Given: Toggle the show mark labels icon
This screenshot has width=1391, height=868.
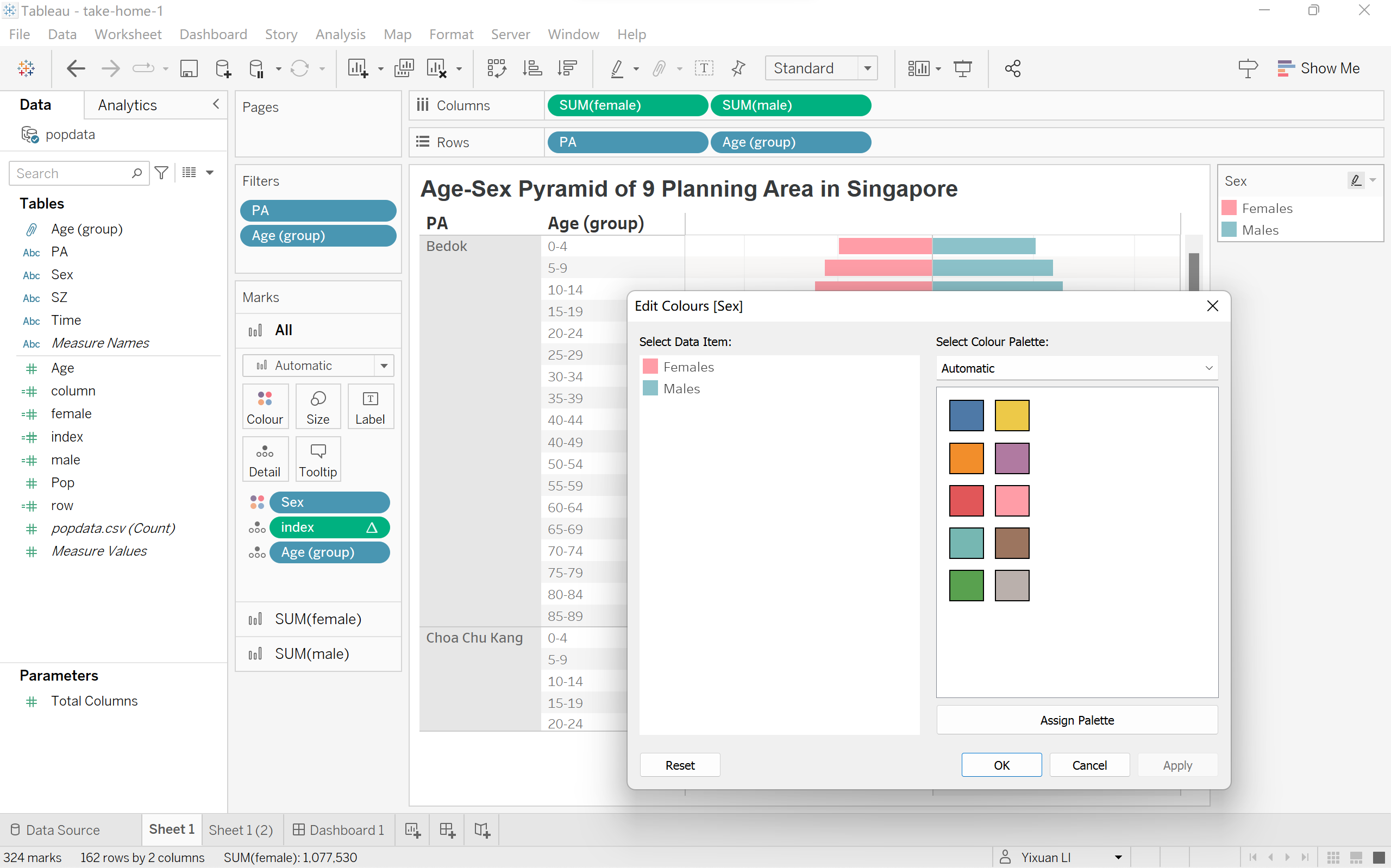Looking at the screenshot, I should coord(704,68).
